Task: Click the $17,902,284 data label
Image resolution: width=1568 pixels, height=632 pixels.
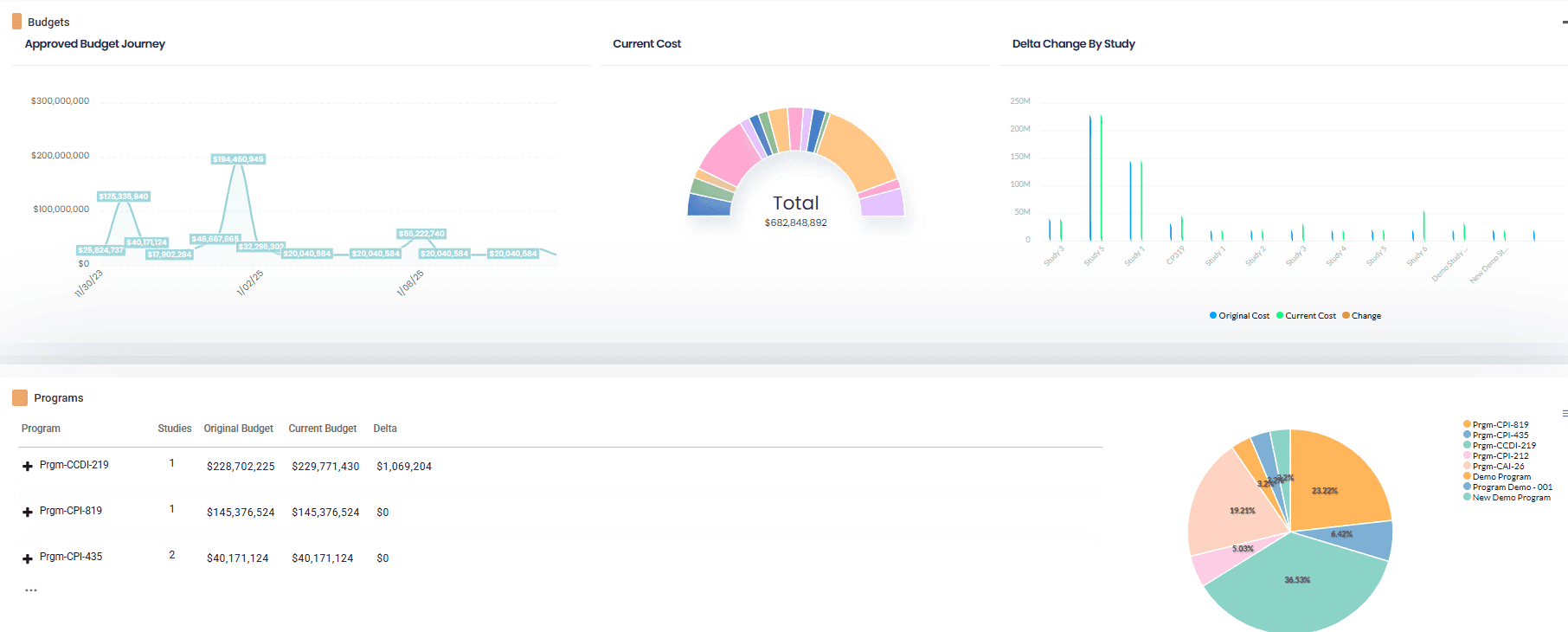Action: tap(170, 255)
